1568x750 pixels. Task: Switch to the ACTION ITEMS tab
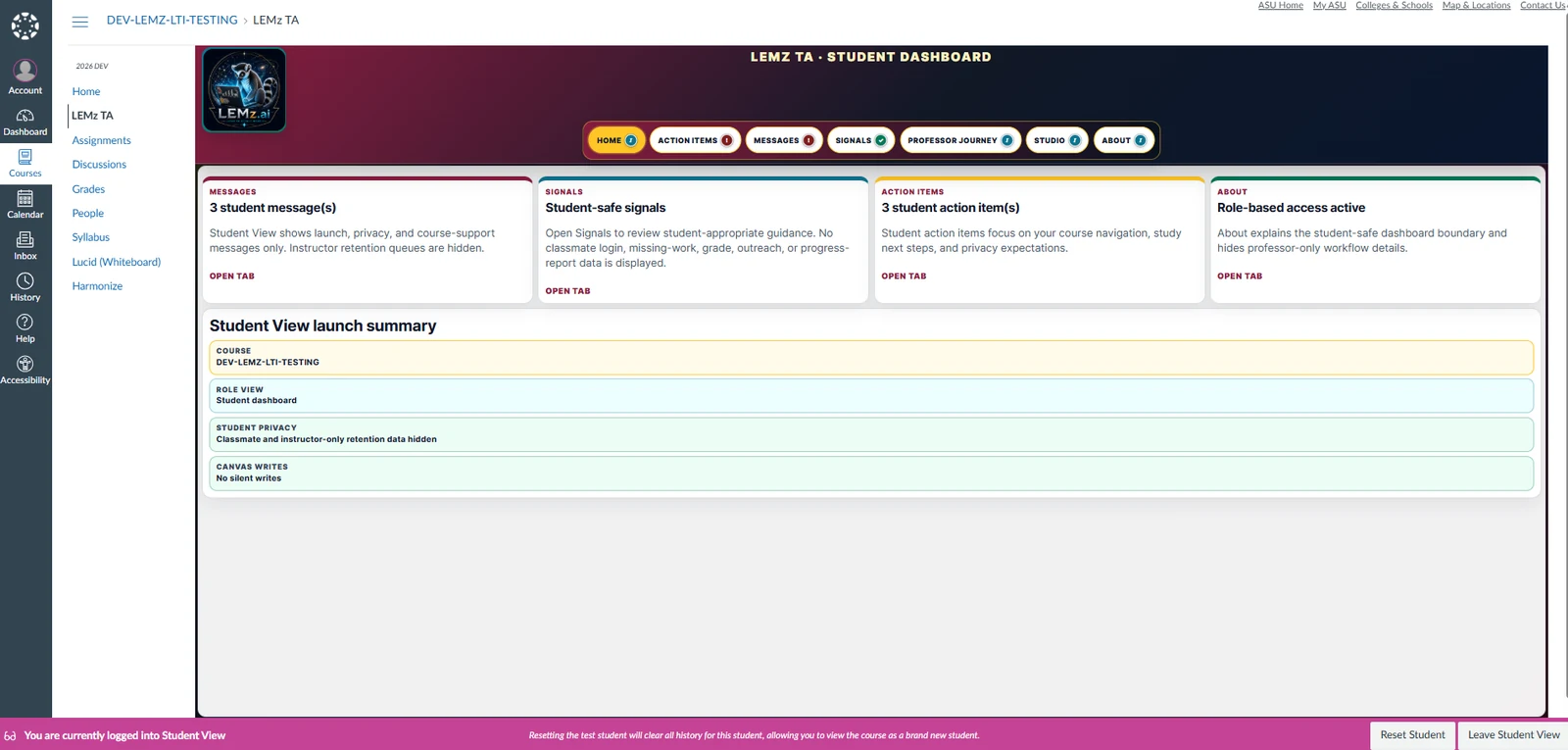pos(695,140)
